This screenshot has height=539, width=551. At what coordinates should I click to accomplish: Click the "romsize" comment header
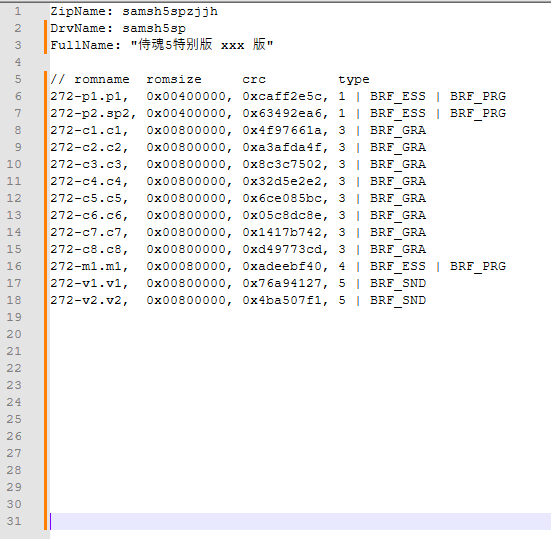point(174,79)
